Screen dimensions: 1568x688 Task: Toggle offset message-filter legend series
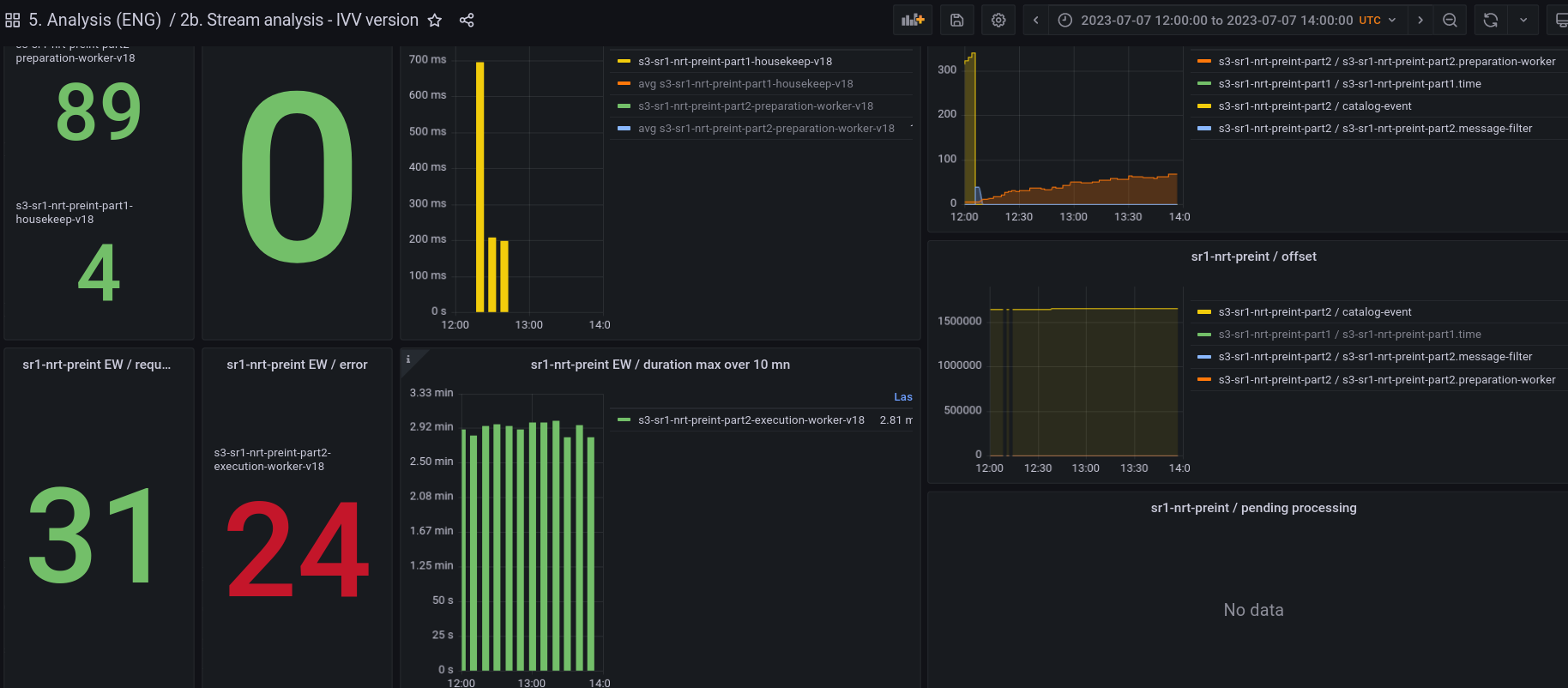(x=1375, y=357)
